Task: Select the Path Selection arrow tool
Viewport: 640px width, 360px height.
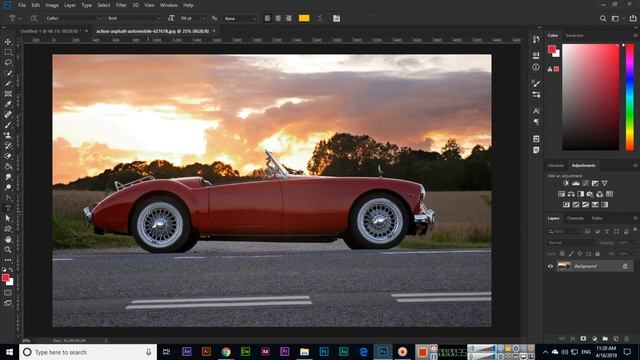Action: 8,218
